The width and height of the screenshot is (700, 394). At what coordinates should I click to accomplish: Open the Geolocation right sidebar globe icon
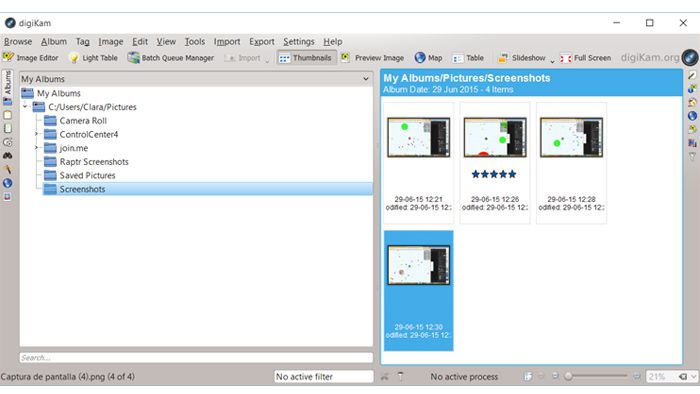(x=692, y=116)
